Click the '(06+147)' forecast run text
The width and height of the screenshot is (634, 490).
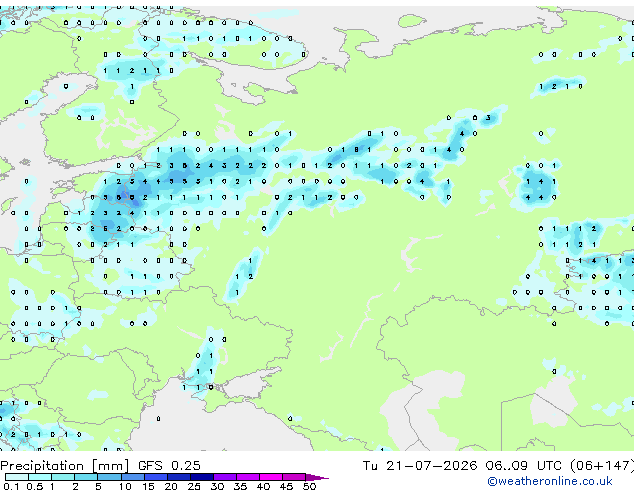click(x=602, y=465)
